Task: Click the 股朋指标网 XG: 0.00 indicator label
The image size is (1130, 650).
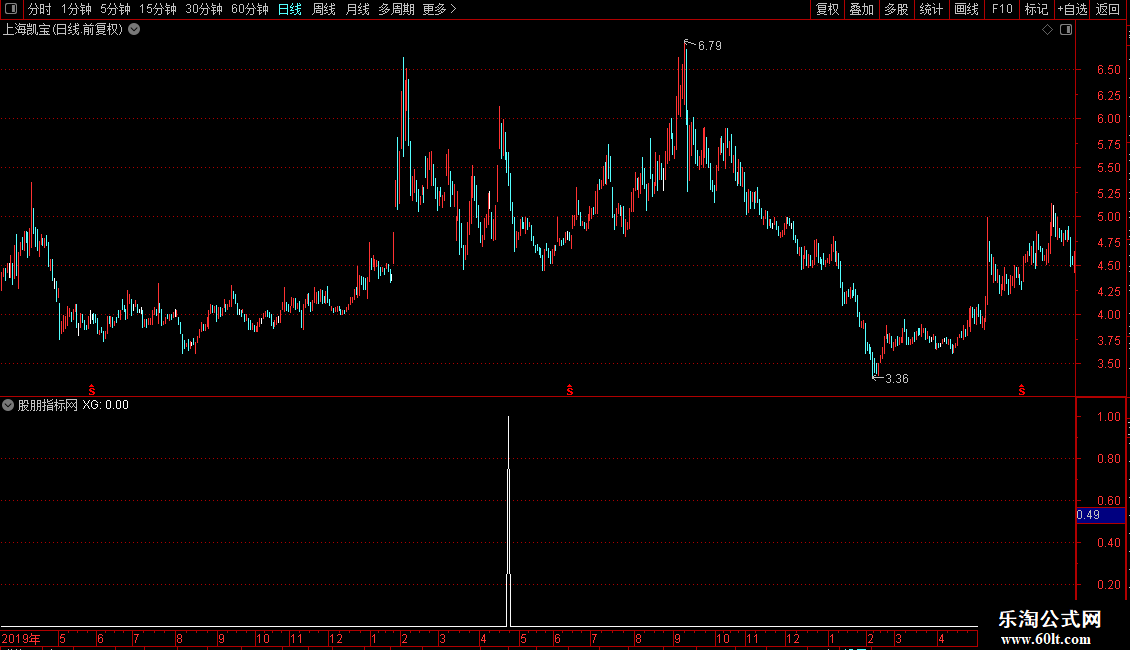Action: click(74, 405)
